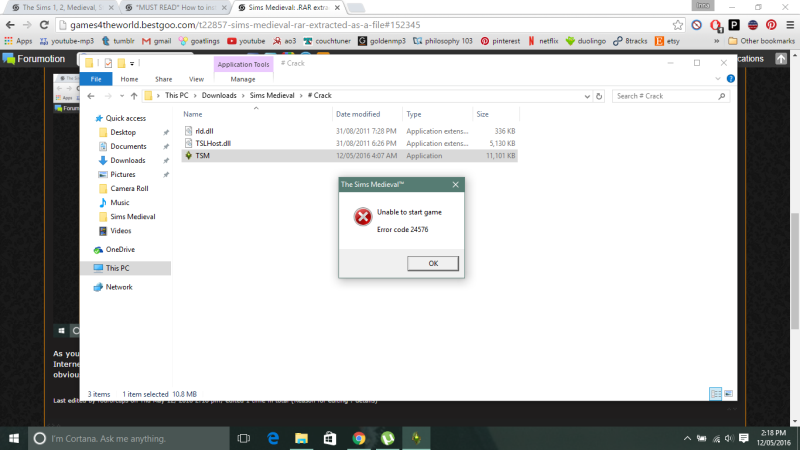Select the TSM application file
Viewport: 800px width, 450px height.
tap(349, 156)
